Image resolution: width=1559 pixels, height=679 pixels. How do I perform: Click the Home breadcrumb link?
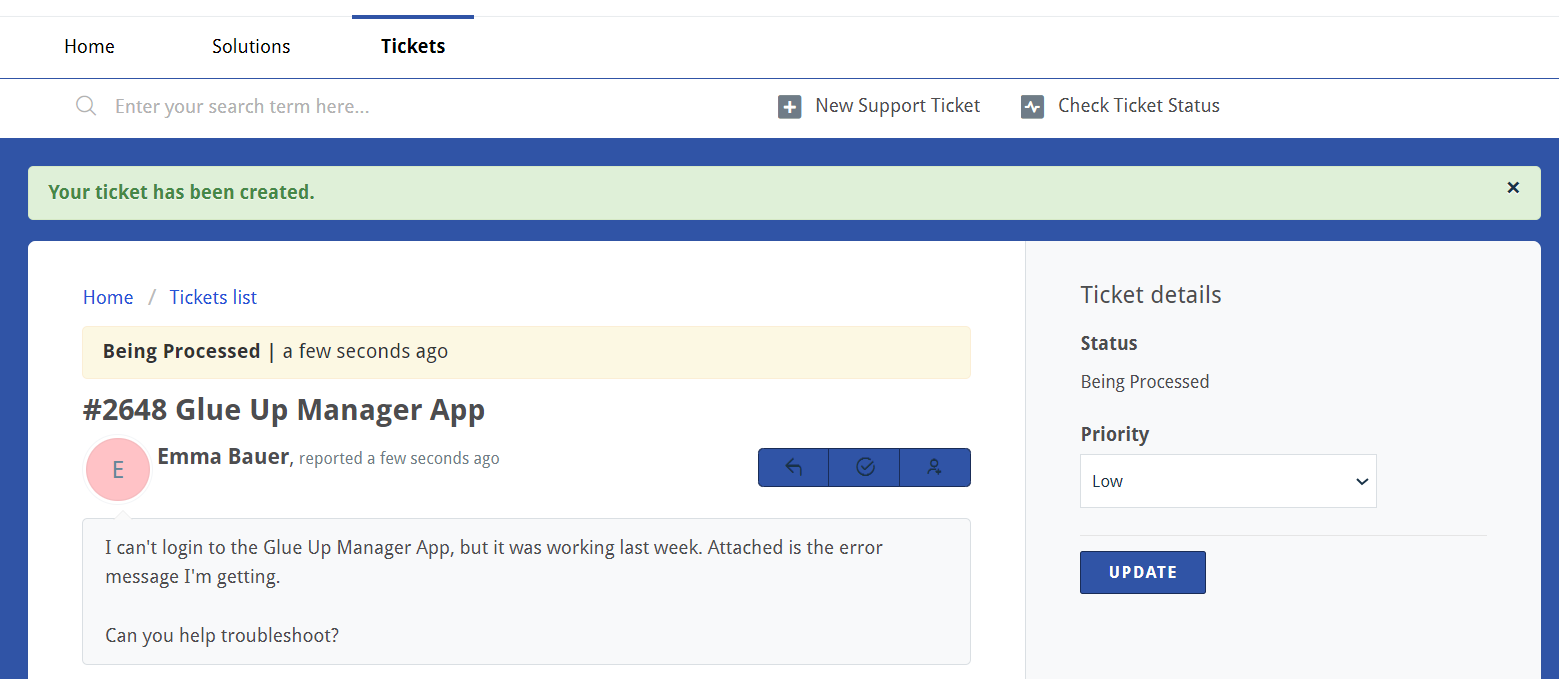pyautogui.click(x=108, y=297)
